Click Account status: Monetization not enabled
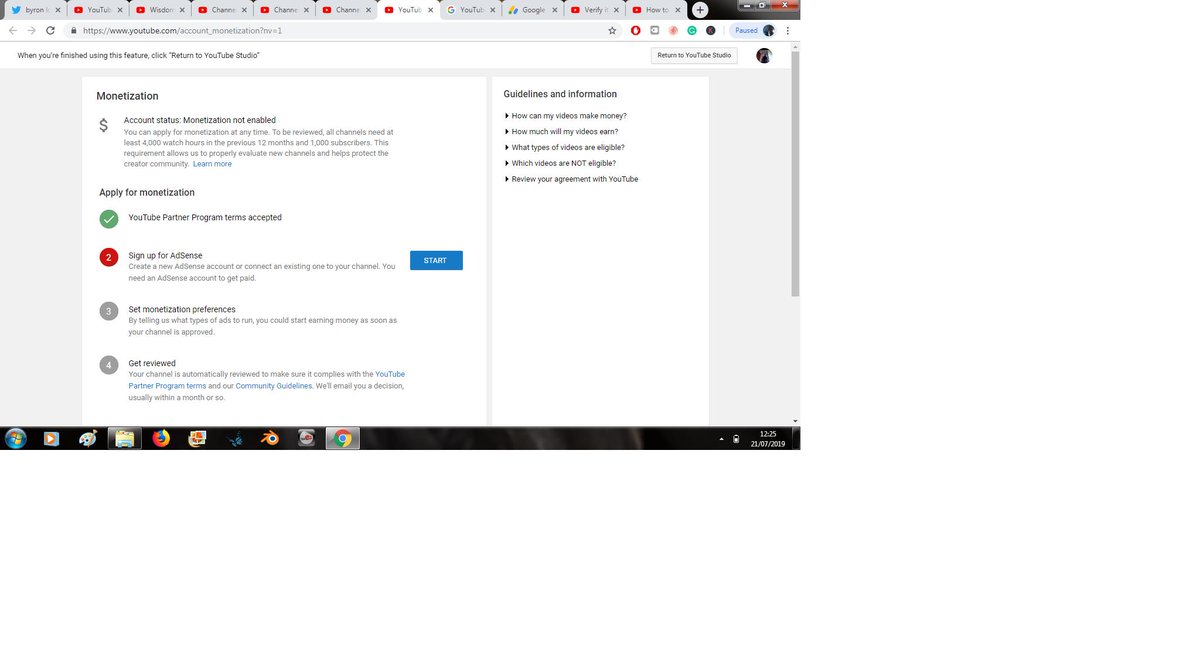The height and width of the screenshot is (672, 1200). click(200, 120)
